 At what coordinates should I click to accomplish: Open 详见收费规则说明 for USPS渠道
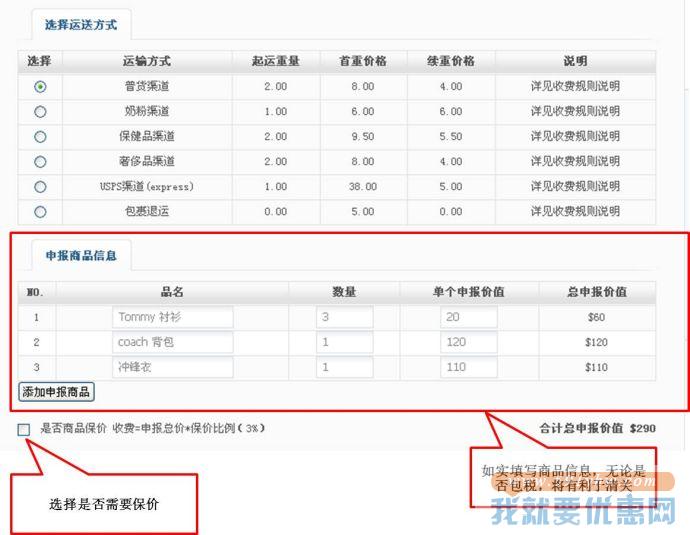(x=575, y=187)
